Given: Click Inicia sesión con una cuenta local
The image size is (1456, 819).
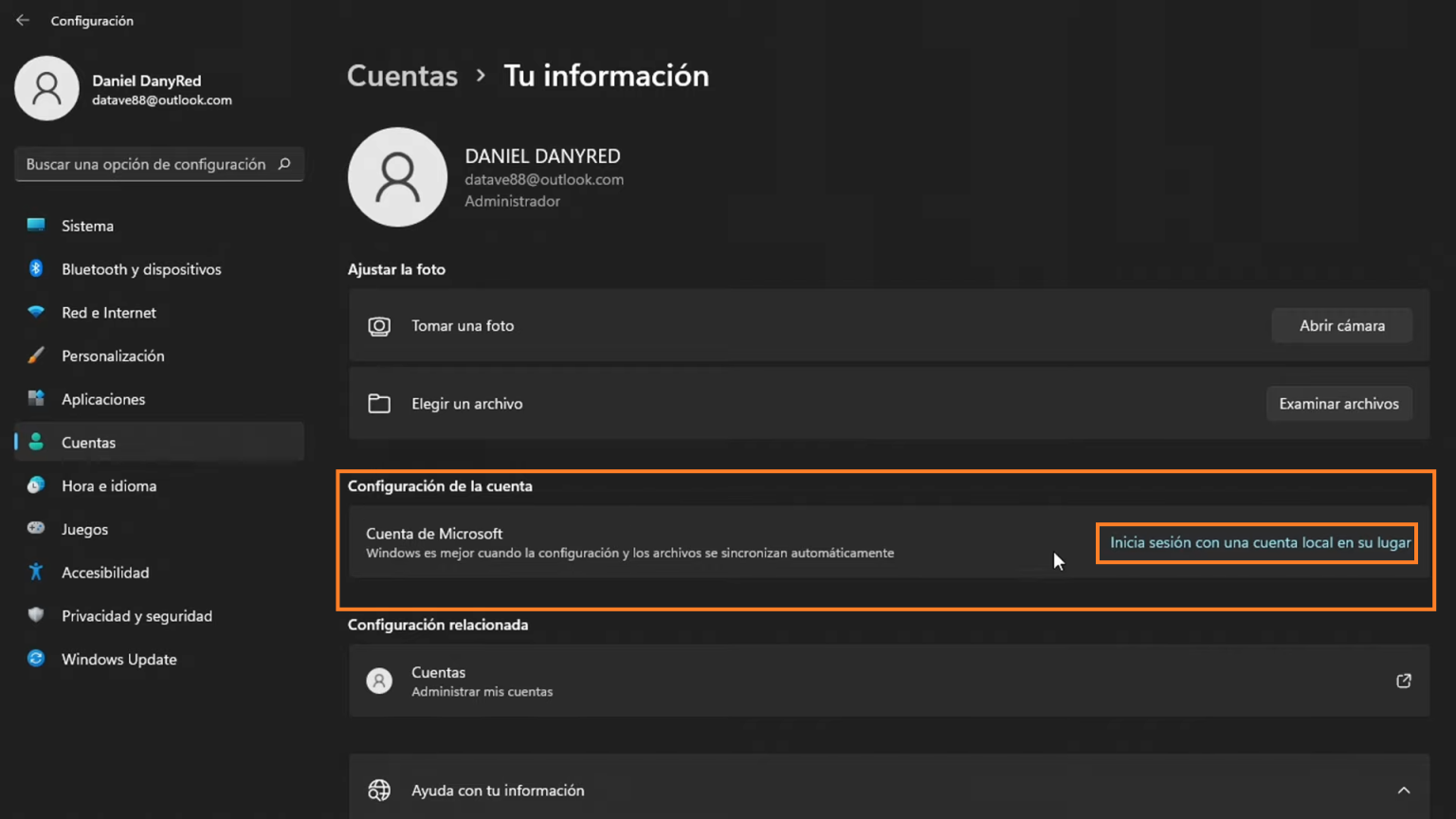Looking at the screenshot, I should click(1256, 542).
